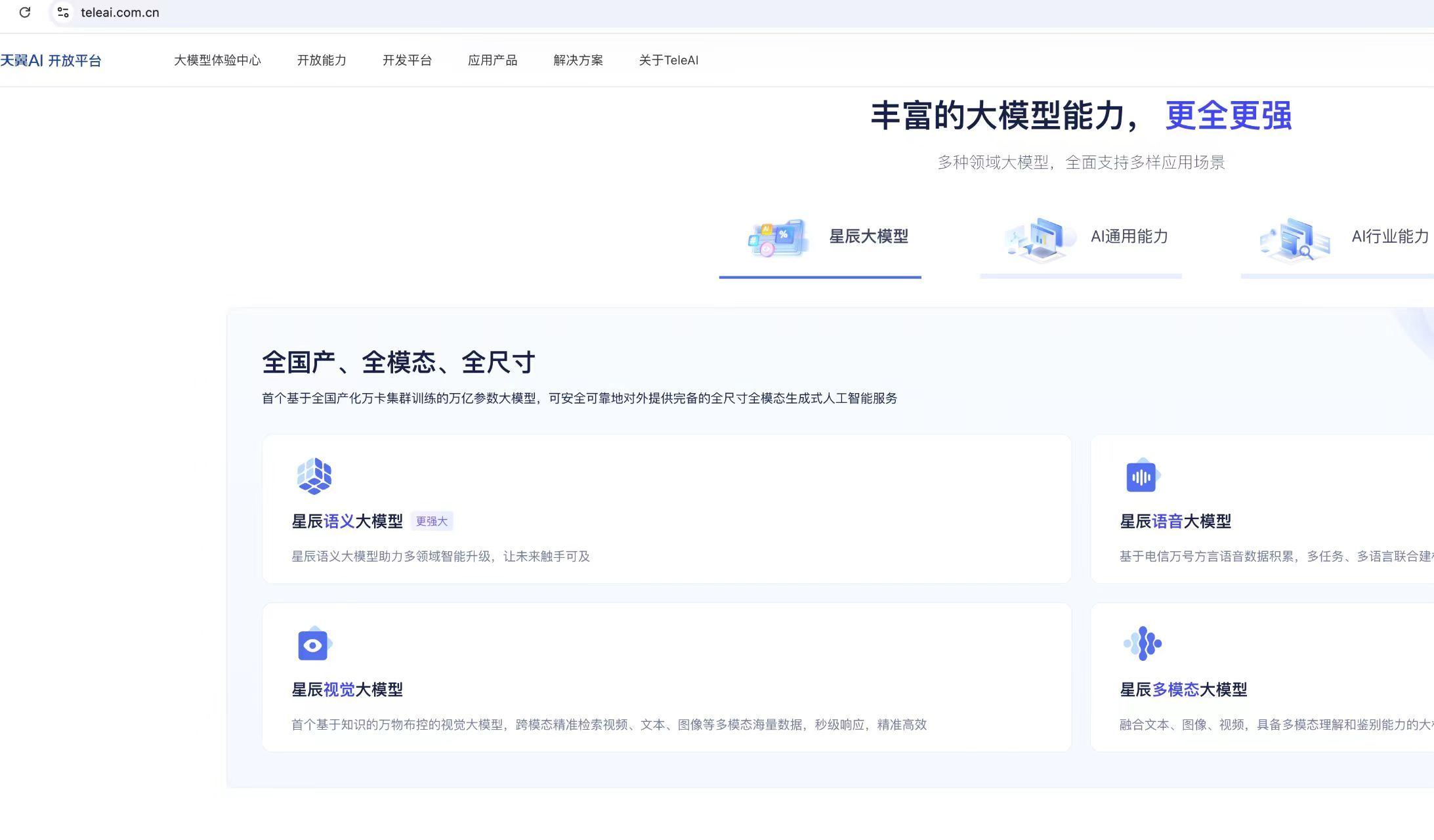Click the cube icon of 星辰语义大模型
The height and width of the screenshot is (840, 1434).
coord(314,476)
